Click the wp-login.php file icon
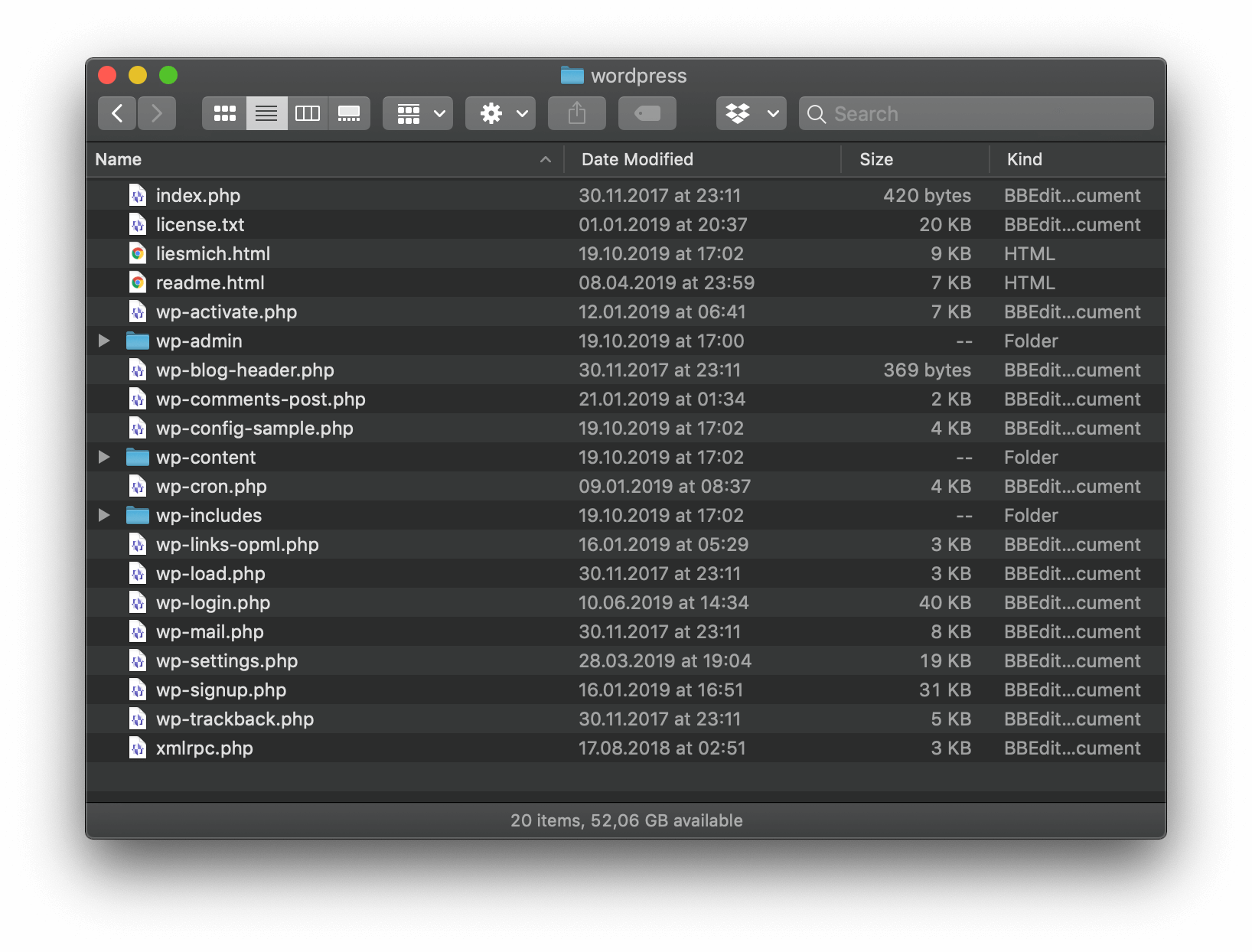 (138, 602)
